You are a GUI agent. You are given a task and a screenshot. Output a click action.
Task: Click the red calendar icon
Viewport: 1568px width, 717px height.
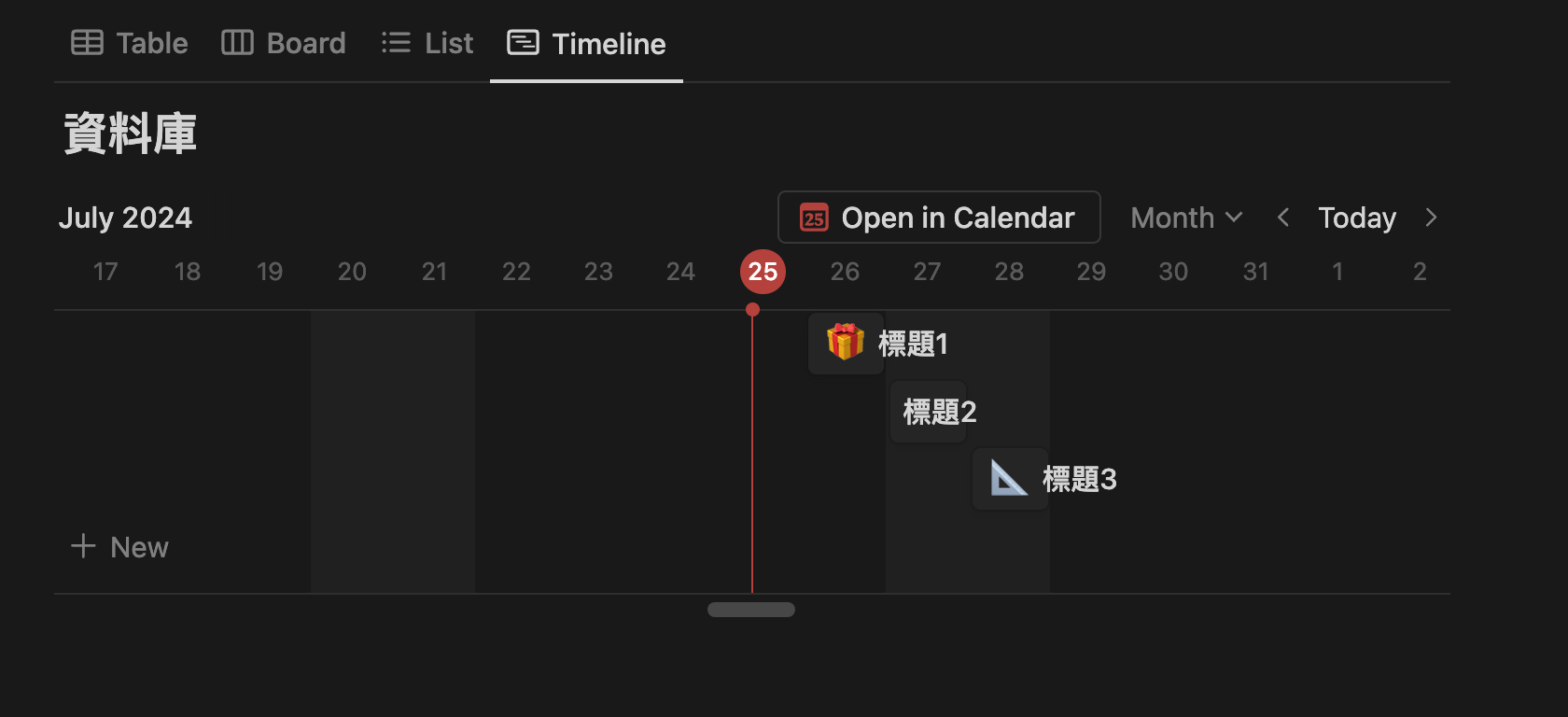click(814, 218)
